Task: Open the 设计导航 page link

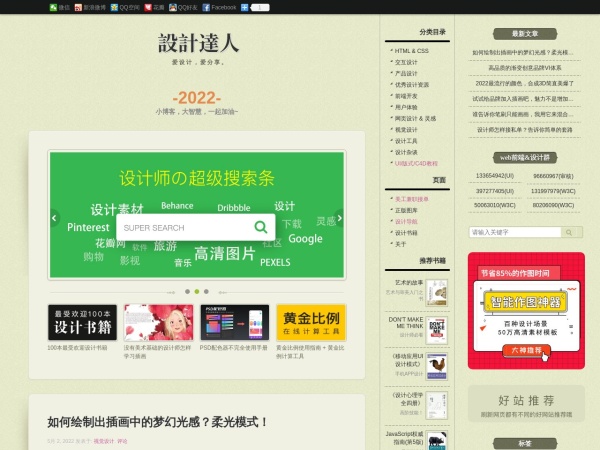Action: click(405, 222)
